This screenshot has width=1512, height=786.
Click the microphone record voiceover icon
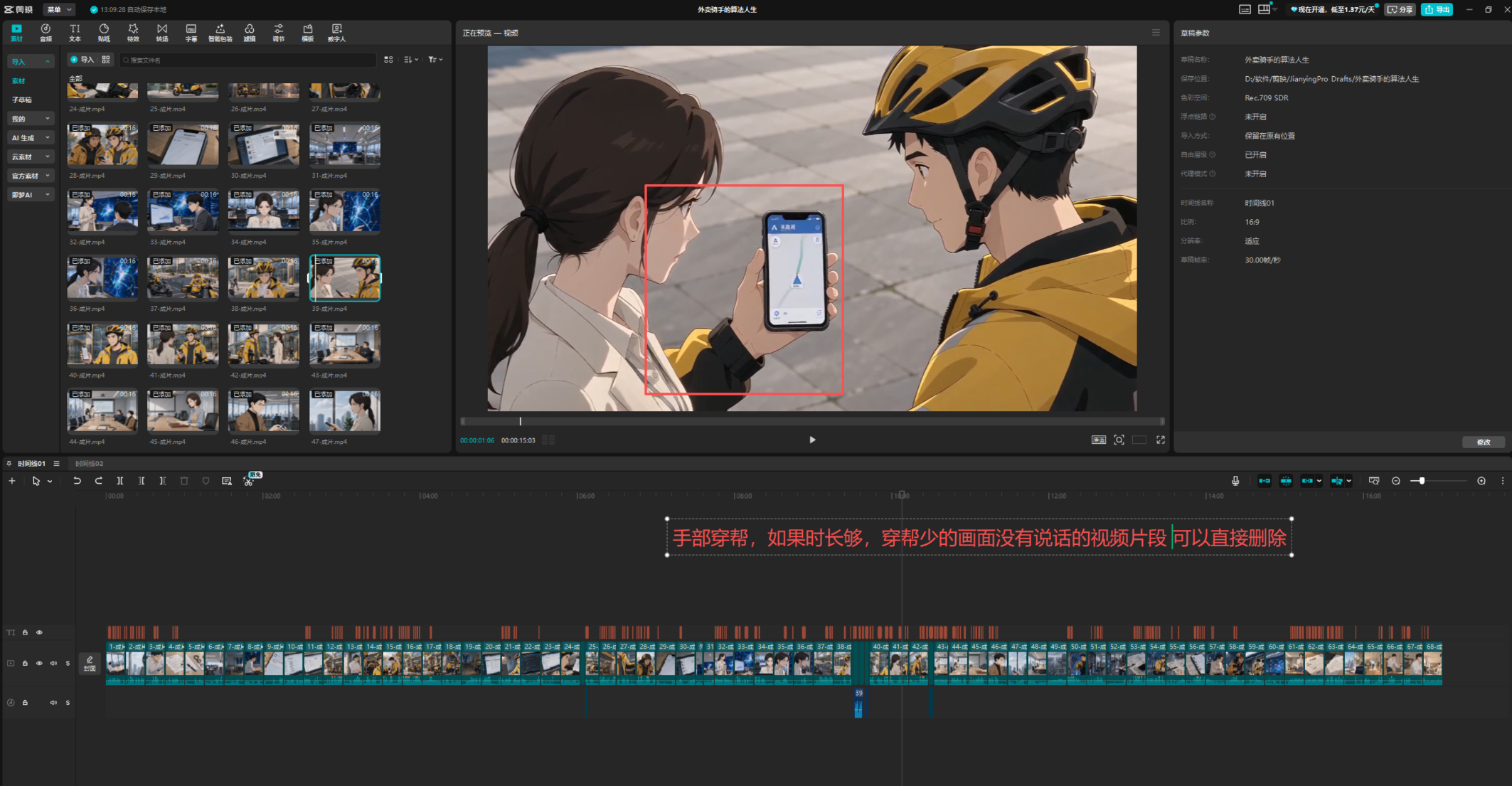1235,481
